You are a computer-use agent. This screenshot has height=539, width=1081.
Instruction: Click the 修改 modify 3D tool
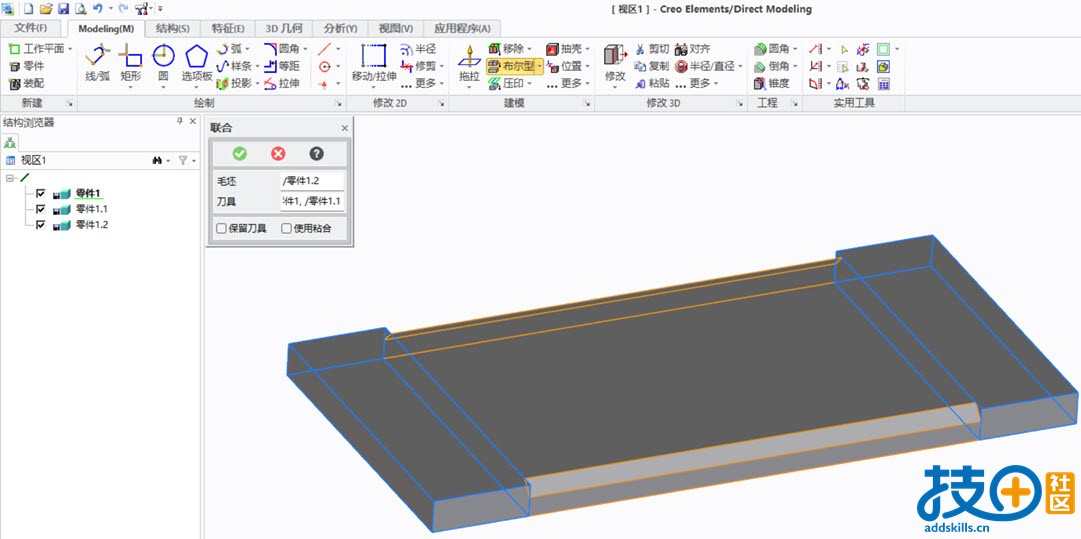click(614, 63)
